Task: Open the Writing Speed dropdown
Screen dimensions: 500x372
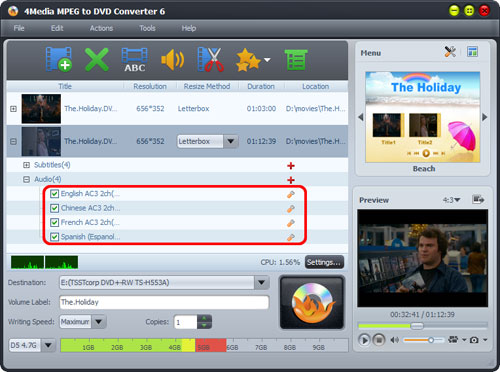Action: point(99,322)
